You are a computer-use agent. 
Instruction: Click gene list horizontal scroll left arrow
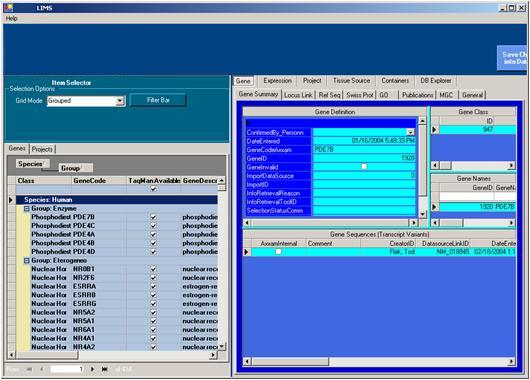[x=11, y=355]
